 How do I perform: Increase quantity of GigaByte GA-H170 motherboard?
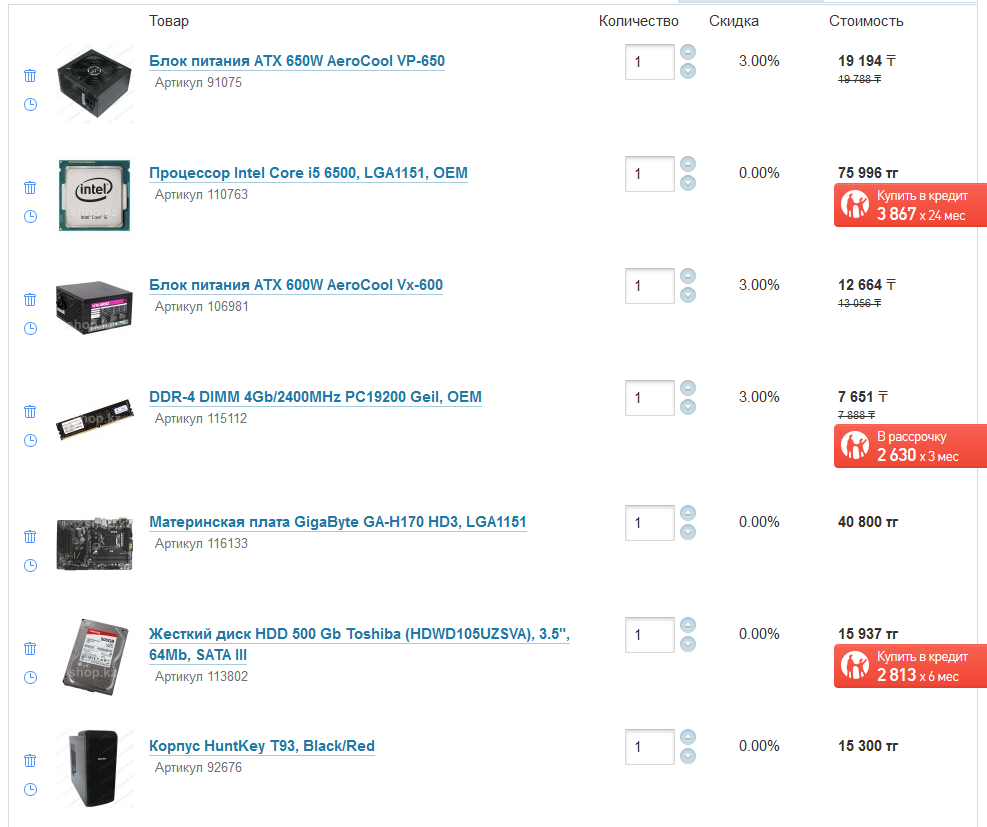coord(687,513)
